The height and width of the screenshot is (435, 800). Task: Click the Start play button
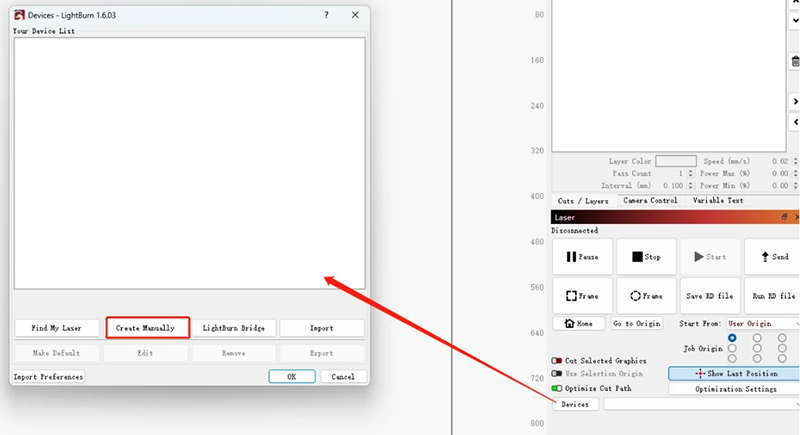click(x=710, y=257)
